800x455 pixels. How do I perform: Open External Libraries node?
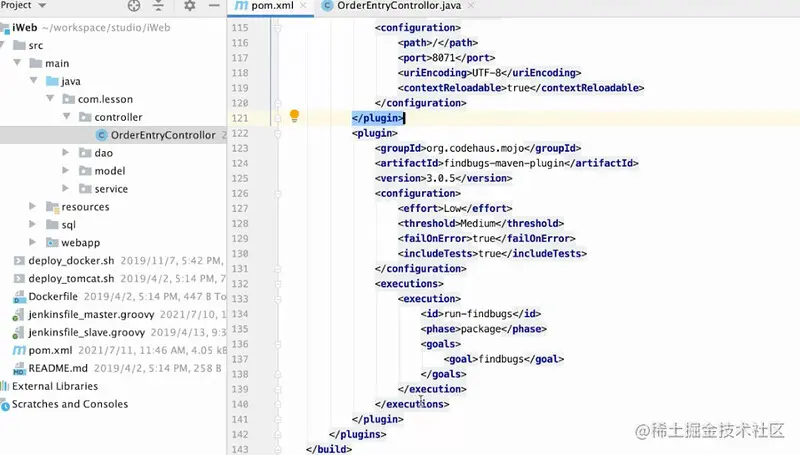coord(55,386)
